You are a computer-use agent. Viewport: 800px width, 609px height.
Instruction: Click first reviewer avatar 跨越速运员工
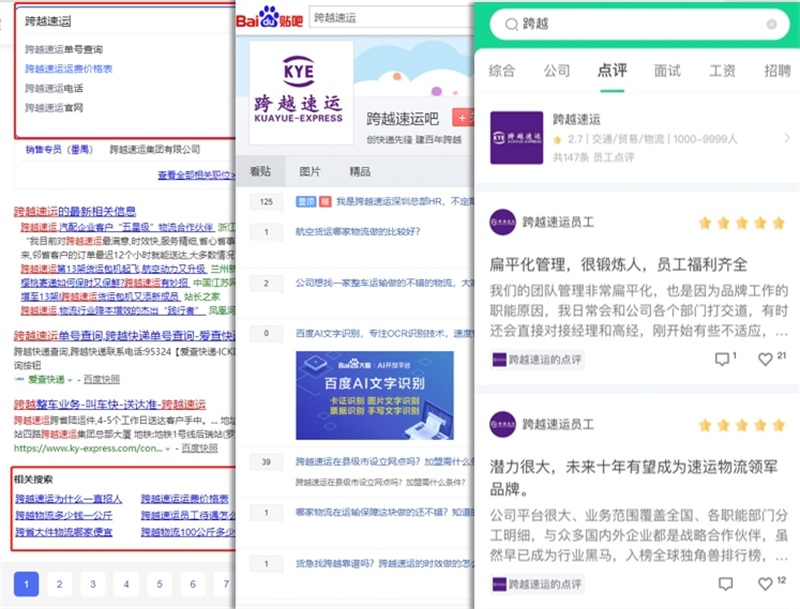(503, 222)
